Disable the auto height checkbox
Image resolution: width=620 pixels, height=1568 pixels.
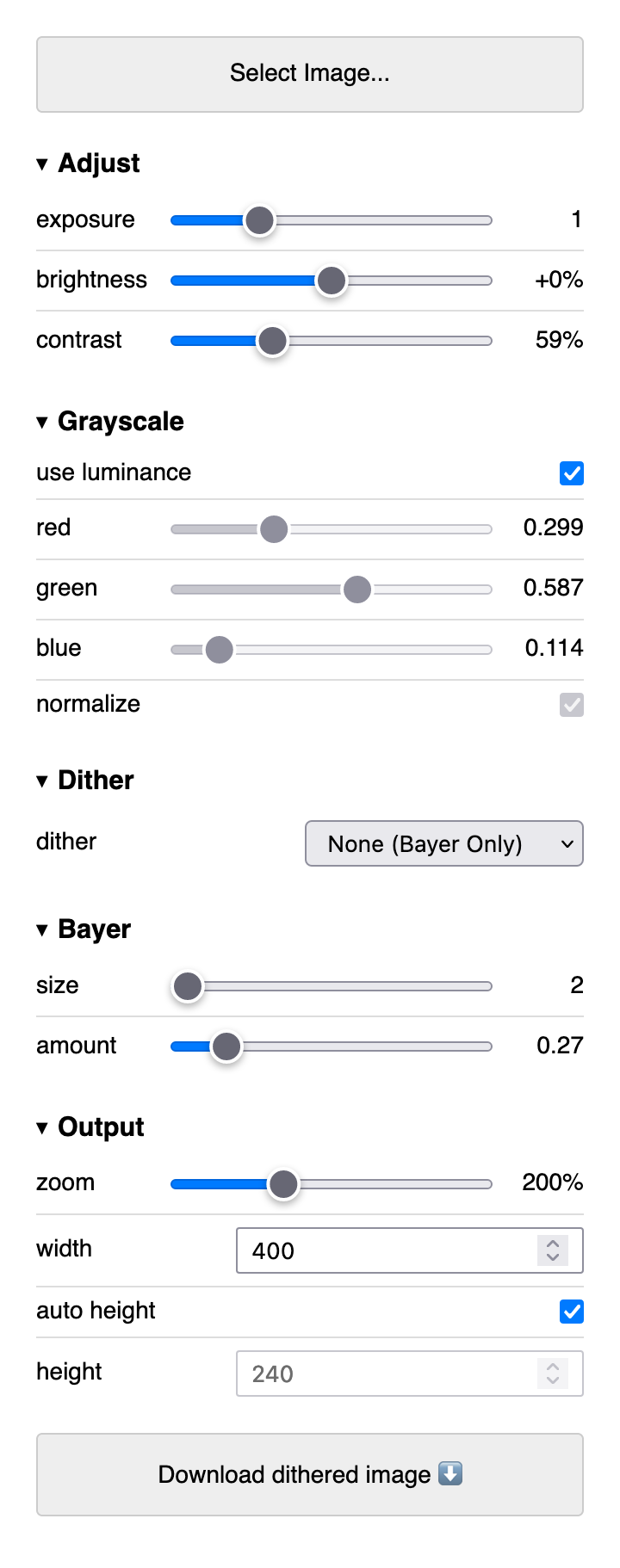[x=572, y=1312]
